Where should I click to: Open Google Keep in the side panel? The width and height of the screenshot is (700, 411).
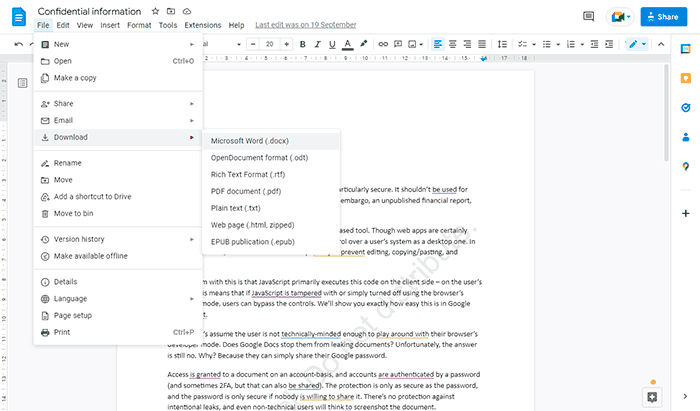pos(686,78)
